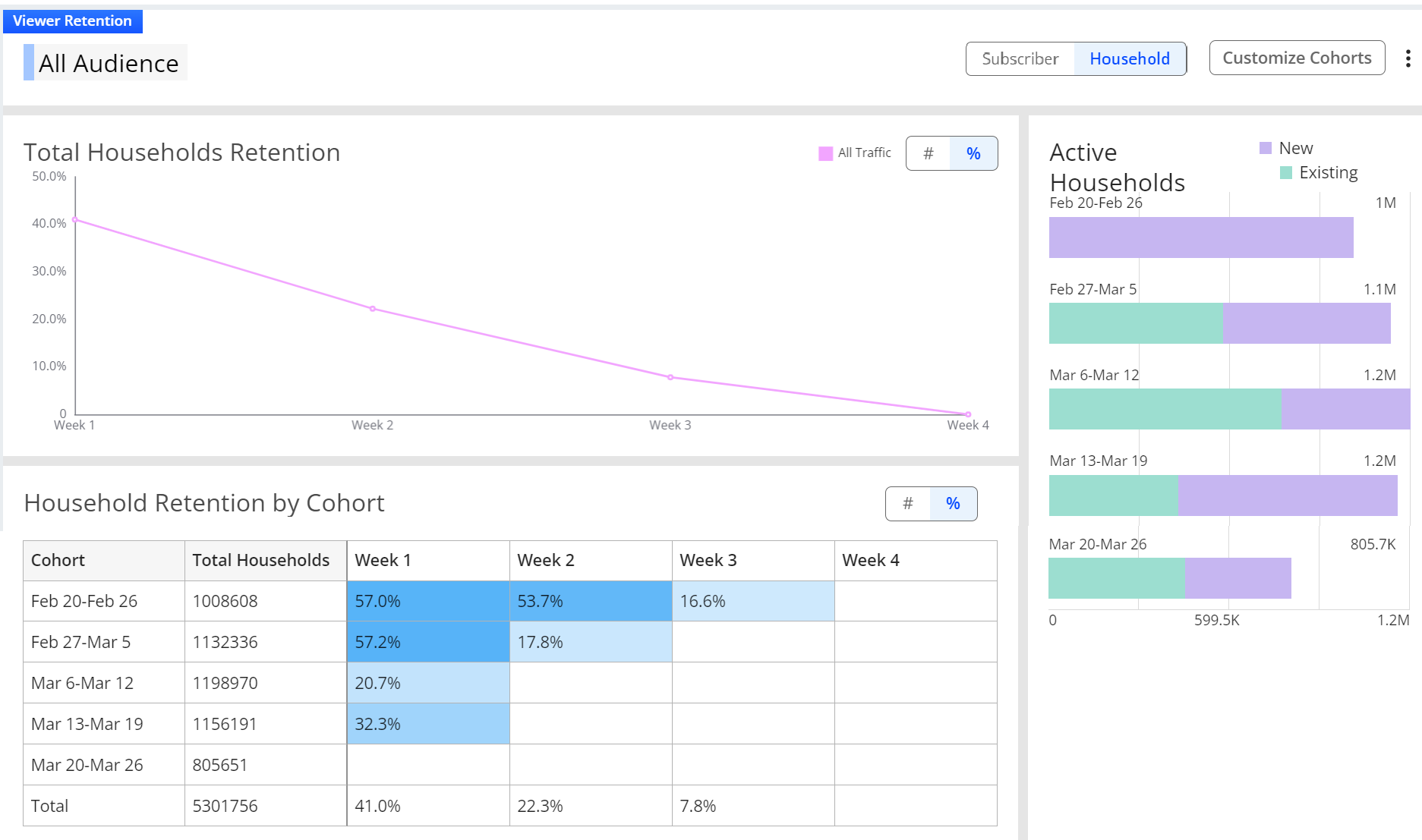Screen dimensions: 1422x840
Task: Select % view on Total Households Retention
Action: [x=973, y=153]
